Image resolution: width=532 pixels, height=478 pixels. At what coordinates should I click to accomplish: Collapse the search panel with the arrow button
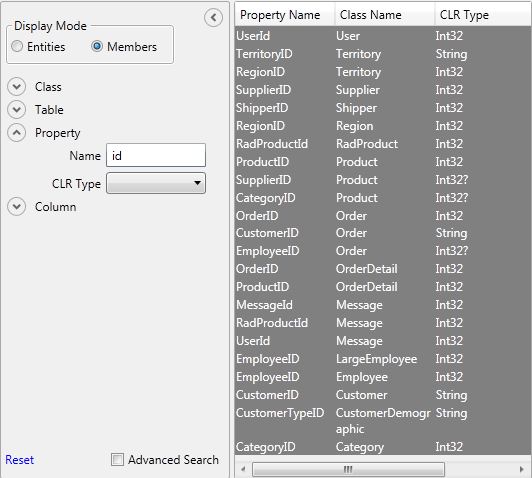pos(213,17)
